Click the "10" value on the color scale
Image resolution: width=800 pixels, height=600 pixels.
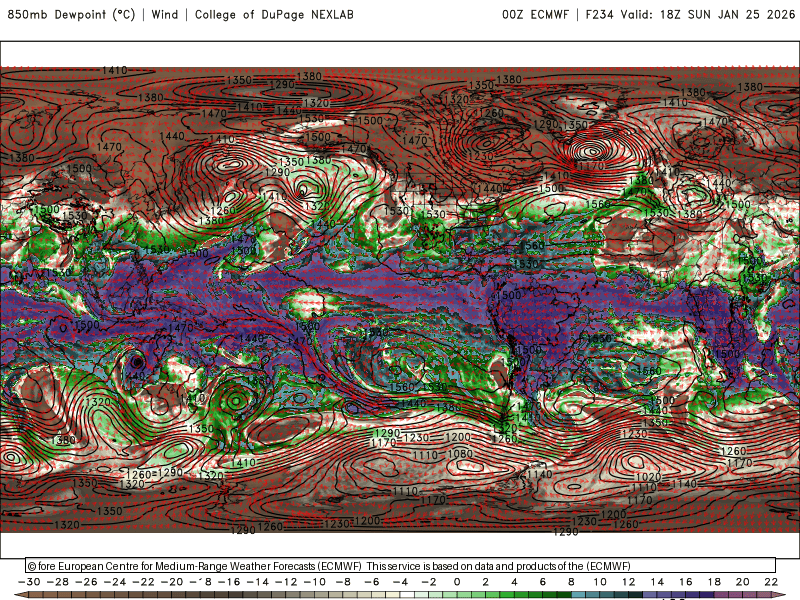[600, 582]
